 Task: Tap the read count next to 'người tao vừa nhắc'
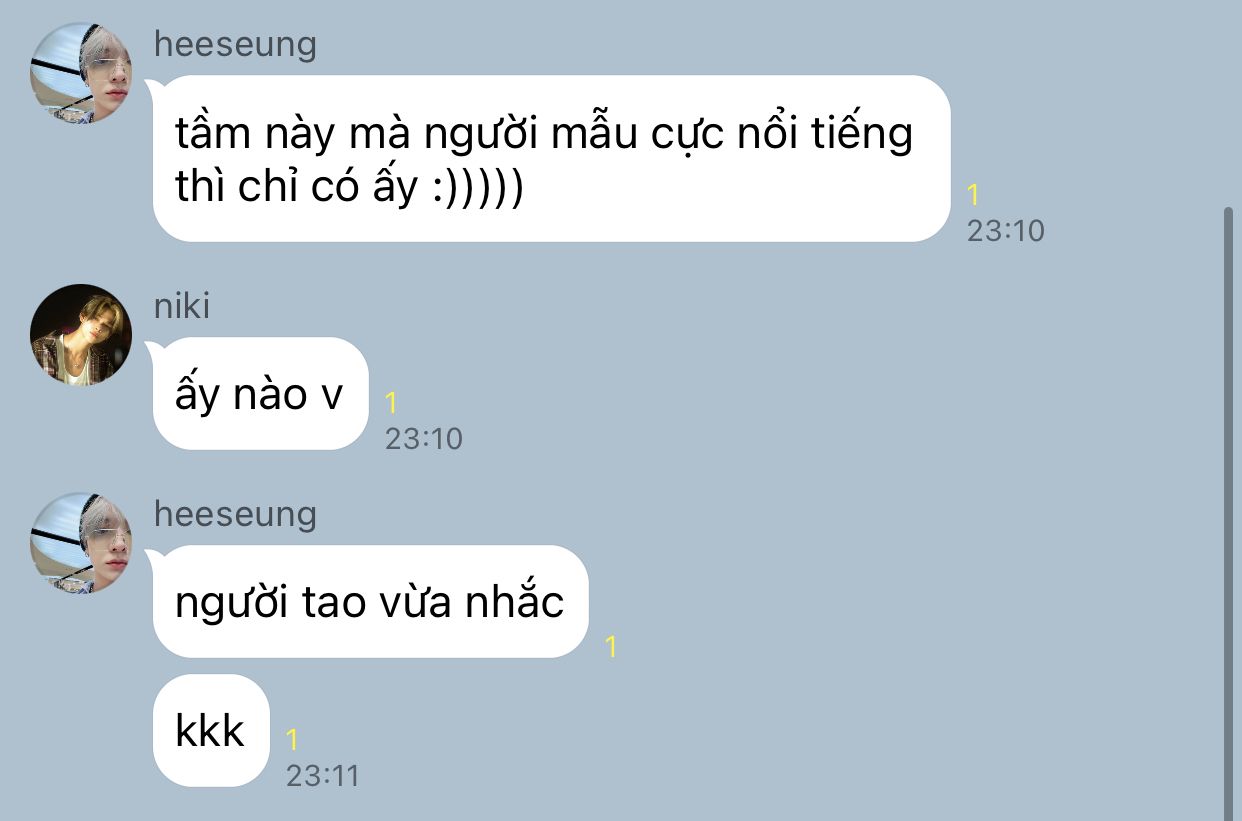click(x=611, y=647)
